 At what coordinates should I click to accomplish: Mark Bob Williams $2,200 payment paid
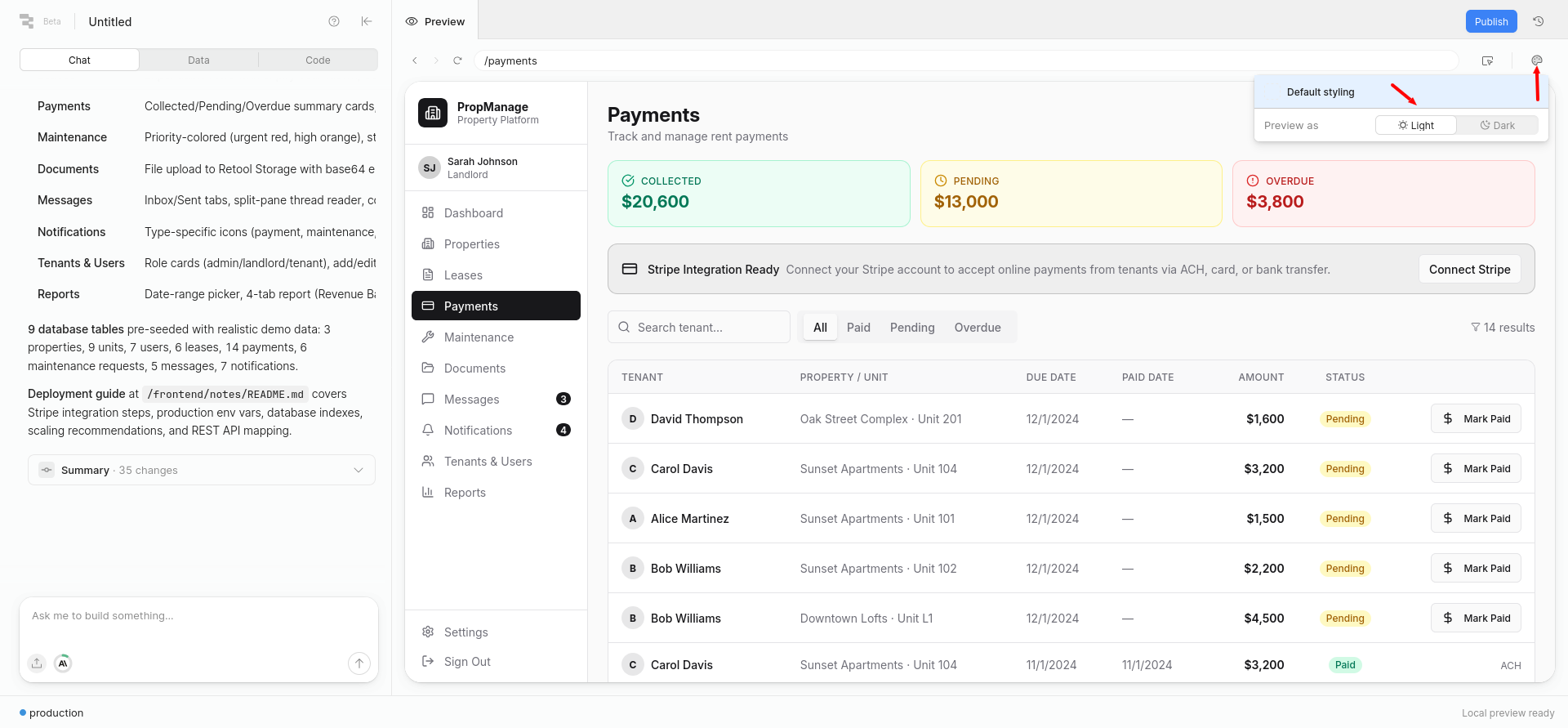point(1476,568)
